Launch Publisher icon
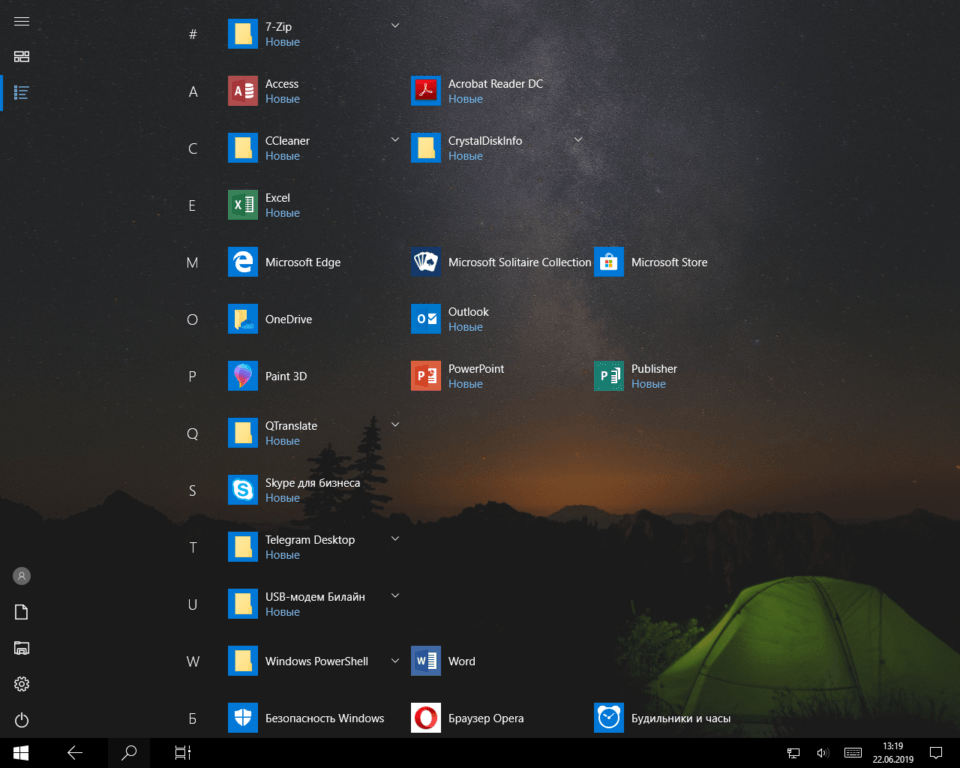 click(x=609, y=376)
